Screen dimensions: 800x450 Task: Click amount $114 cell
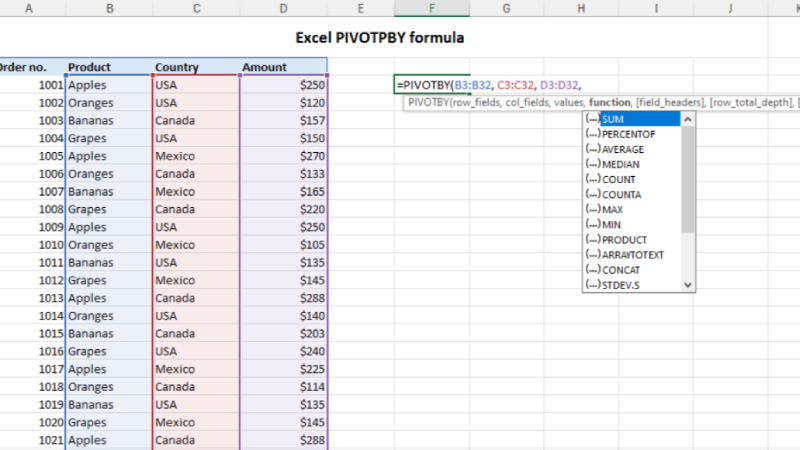coord(283,387)
